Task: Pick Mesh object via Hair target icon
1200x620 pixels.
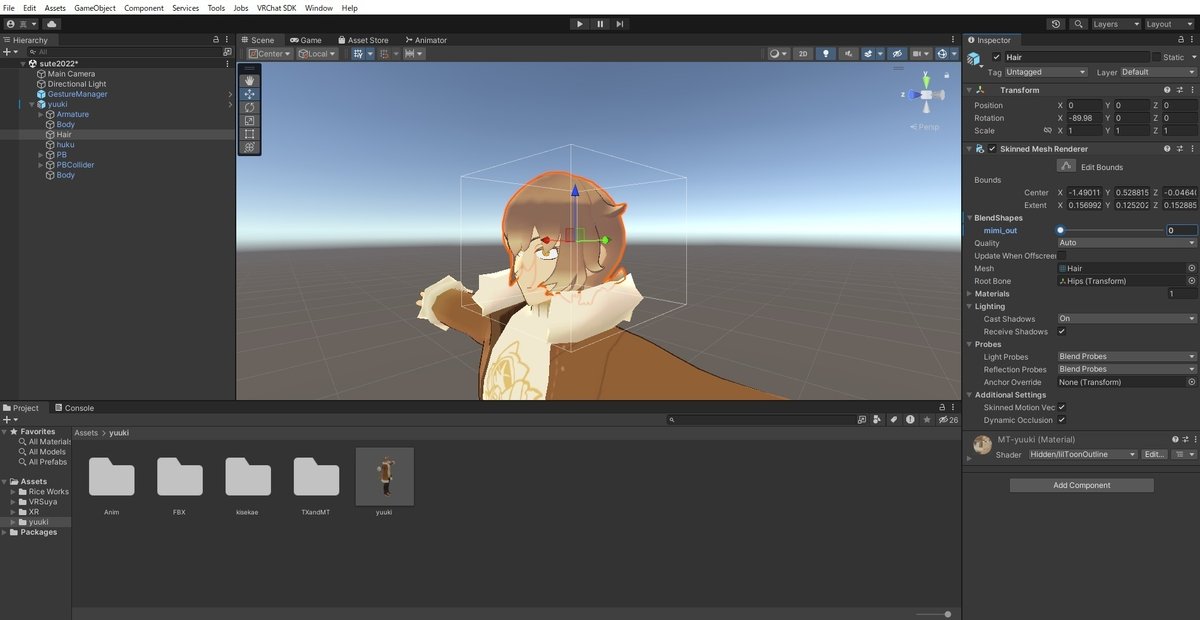Action: click(1191, 269)
